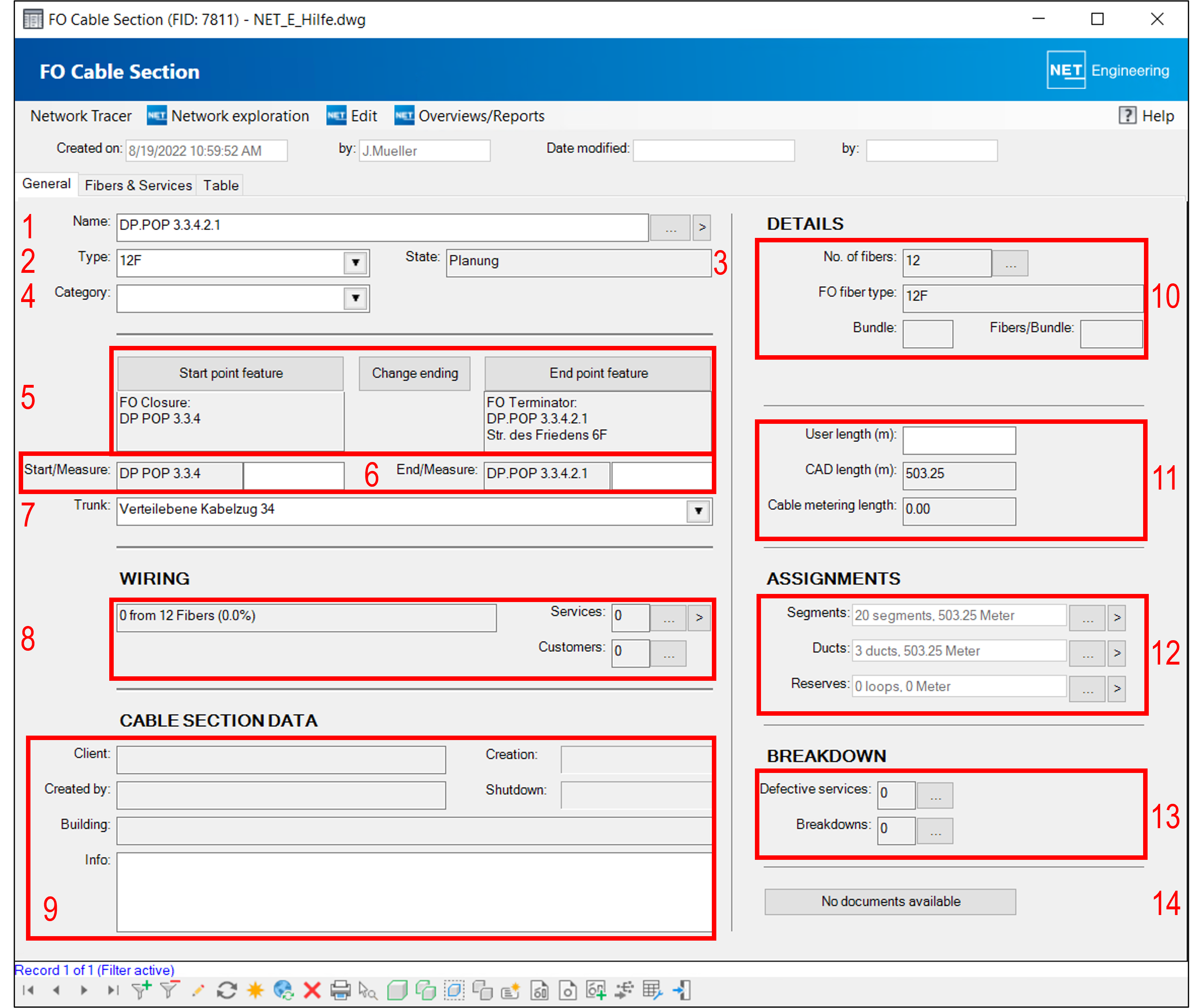The height and width of the screenshot is (1008, 1202).
Task: Click the add filter funnel with plus
Action: (x=141, y=990)
